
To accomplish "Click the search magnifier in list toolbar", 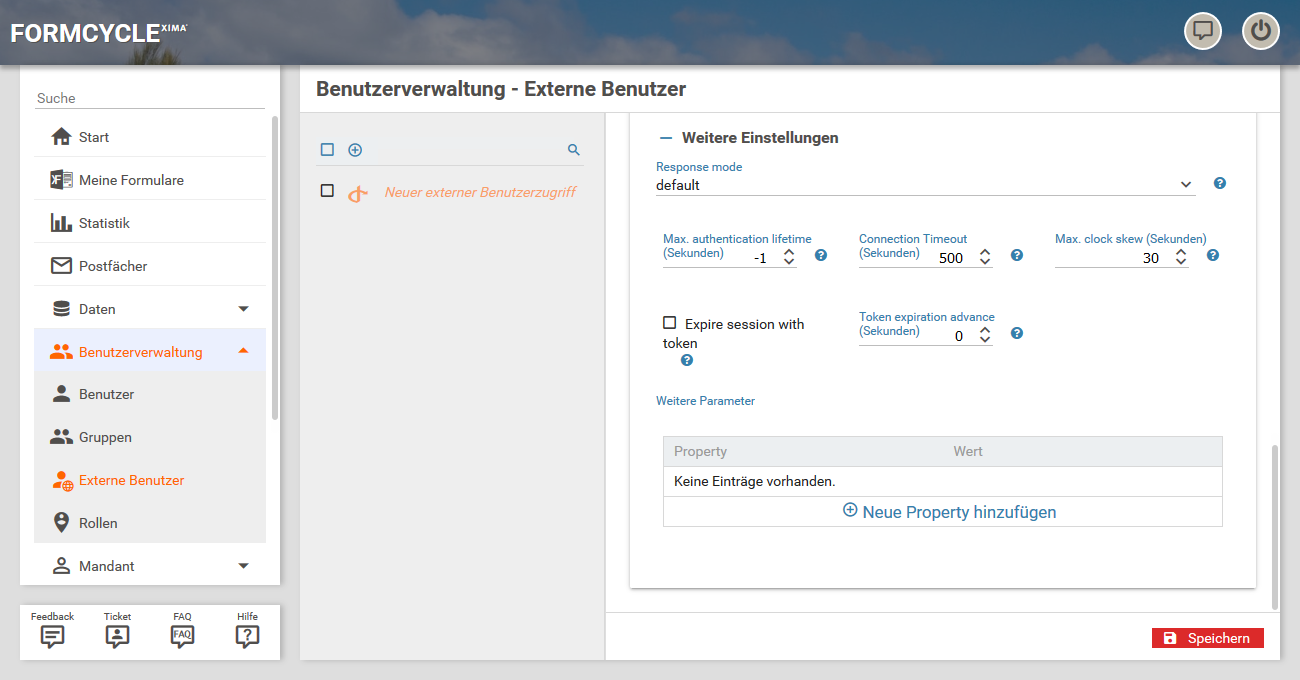I will coord(574,150).
